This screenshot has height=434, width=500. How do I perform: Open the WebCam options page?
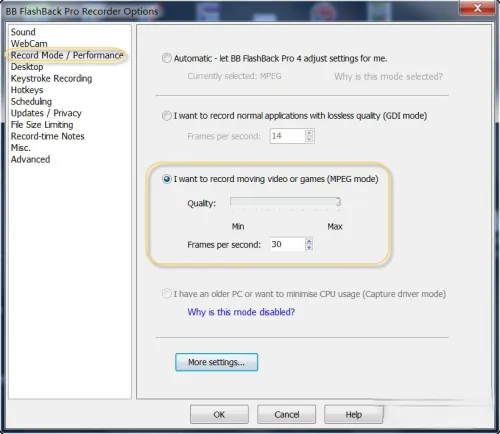29,44
